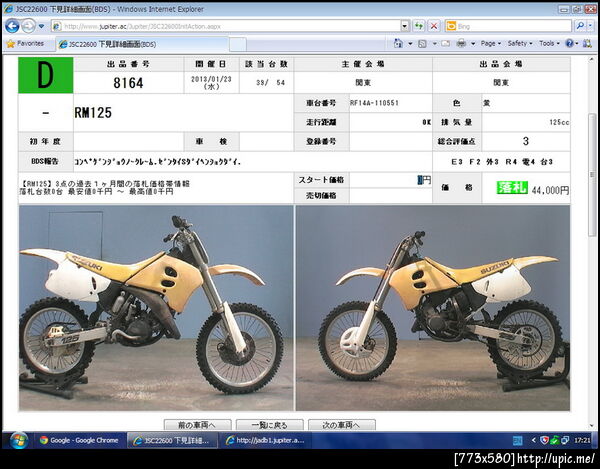
Task: Open the Favorites star button
Action: click(x=25, y=44)
